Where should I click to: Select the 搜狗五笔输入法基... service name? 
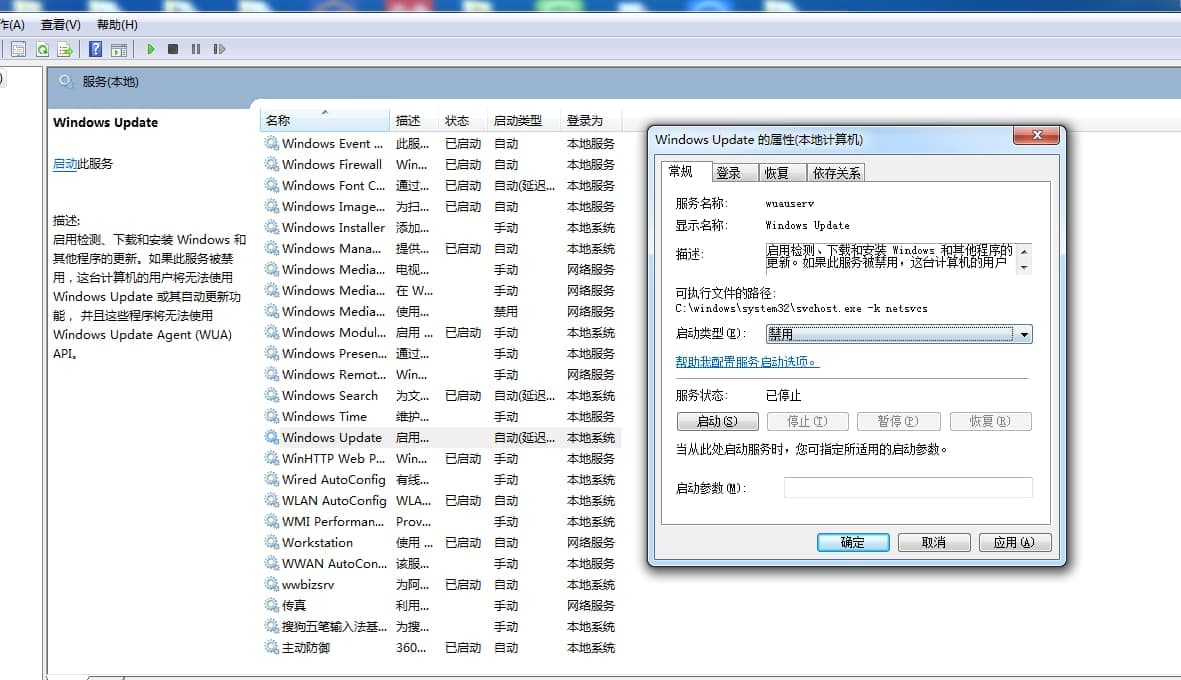tap(334, 627)
